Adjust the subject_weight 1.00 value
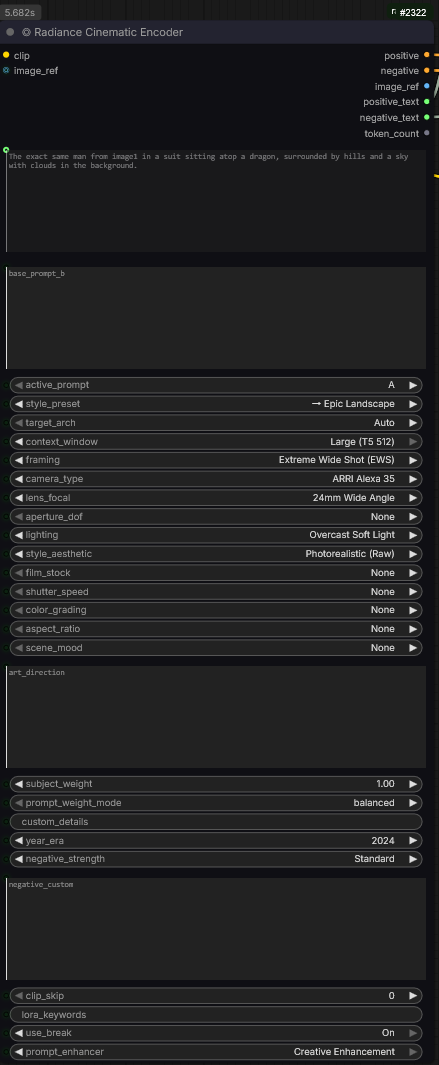The width and height of the screenshot is (439, 1065). (x=216, y=784)
